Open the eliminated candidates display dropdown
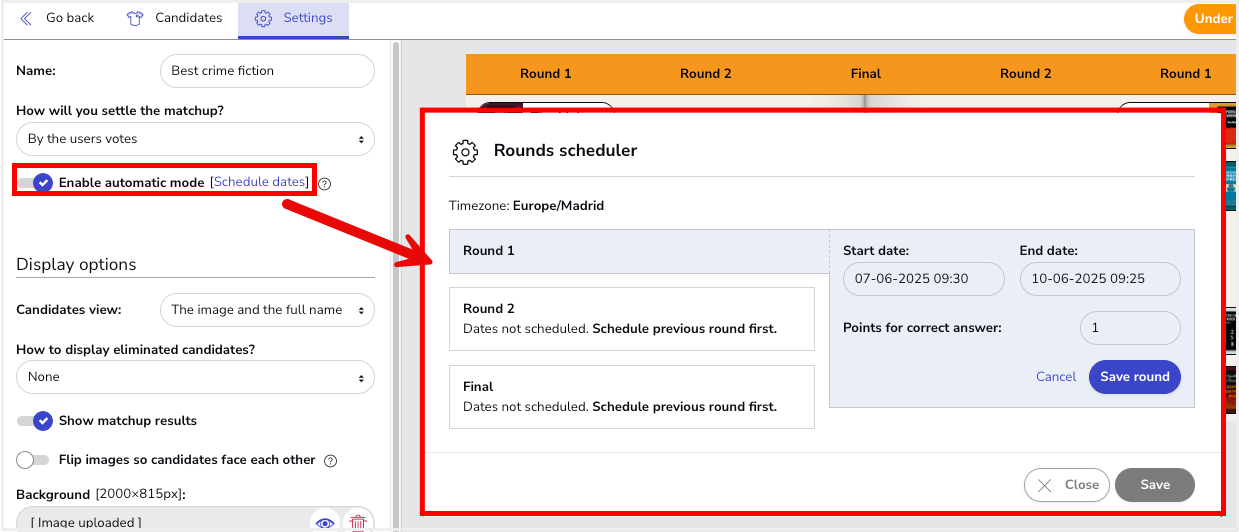1239x532 pixels. (x=195, y=377)
